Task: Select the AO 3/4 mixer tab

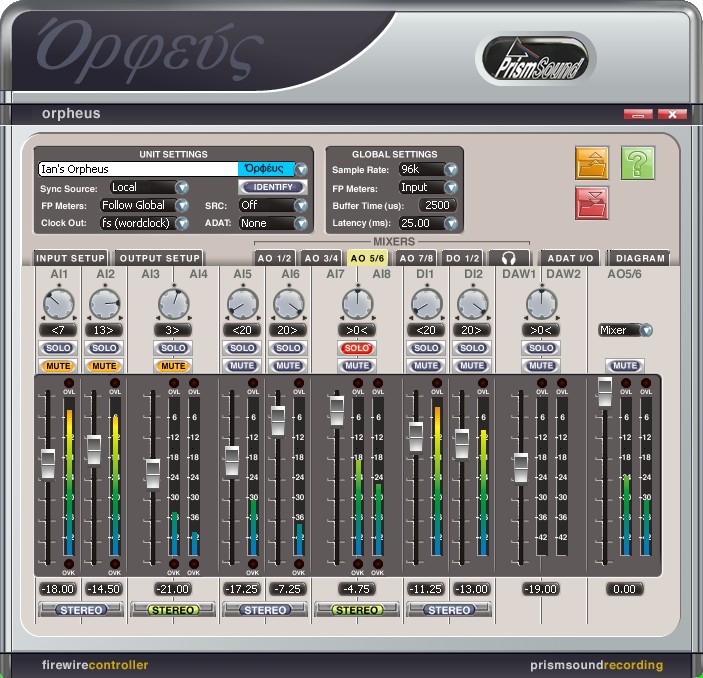Action: [321, 258]
